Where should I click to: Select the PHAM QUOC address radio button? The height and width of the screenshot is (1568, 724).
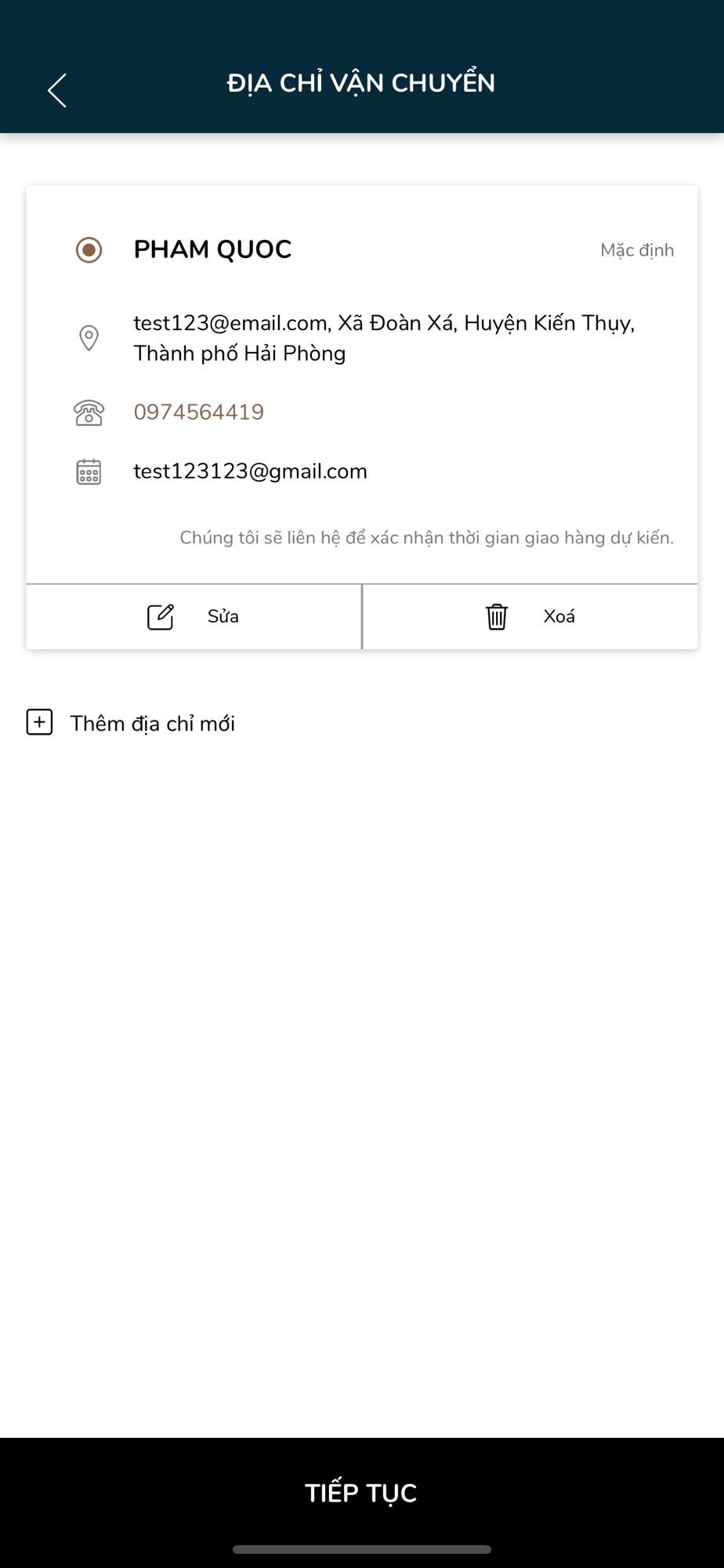[x=89, y=250]
